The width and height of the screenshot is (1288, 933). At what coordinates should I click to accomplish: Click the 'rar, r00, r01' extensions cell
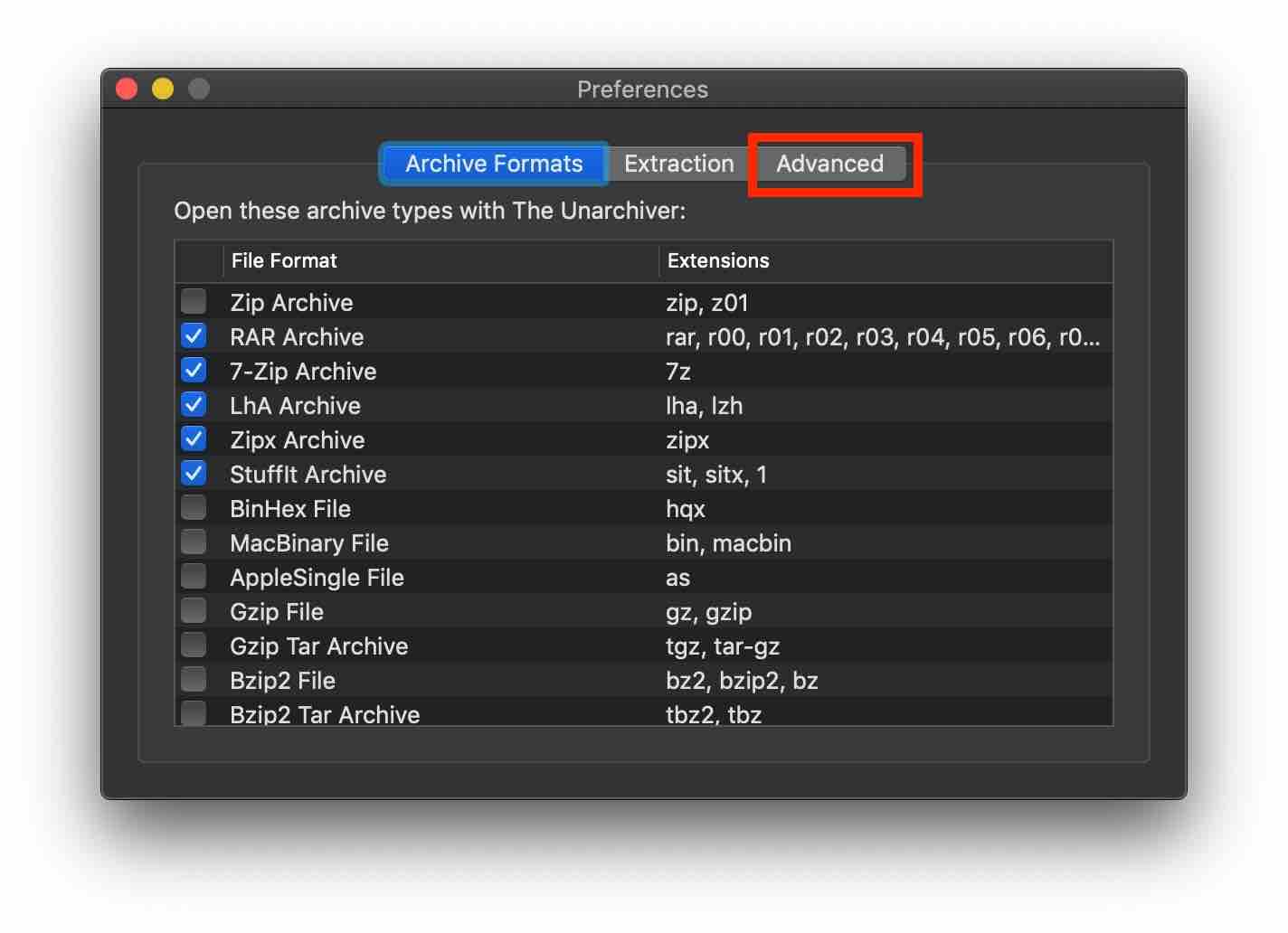[883, 337]
